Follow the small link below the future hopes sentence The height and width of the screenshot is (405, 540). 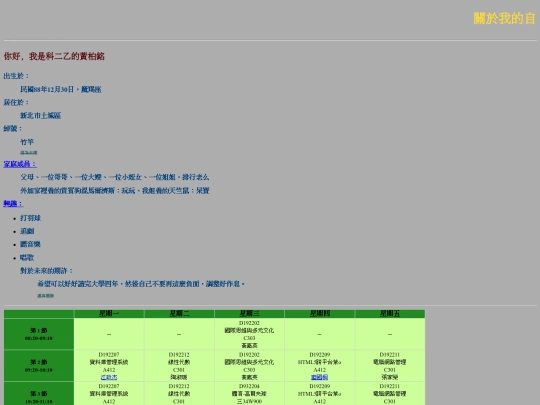tap(45, 295)
